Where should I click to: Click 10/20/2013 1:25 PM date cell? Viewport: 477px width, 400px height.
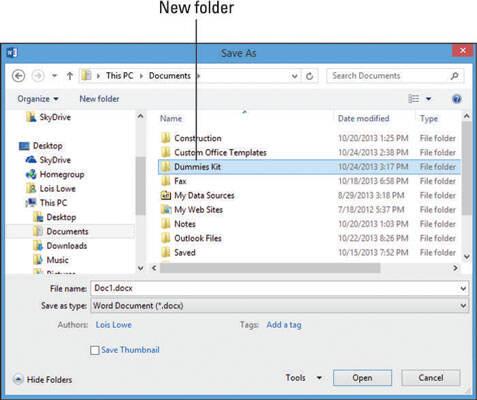pyautogui.click(x=373, y=138)
